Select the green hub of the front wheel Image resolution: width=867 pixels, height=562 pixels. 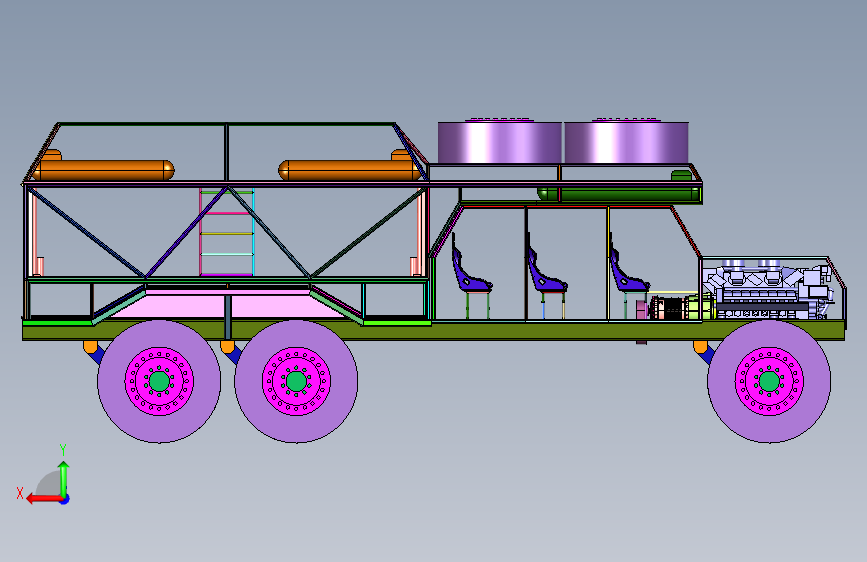[769, 381]
